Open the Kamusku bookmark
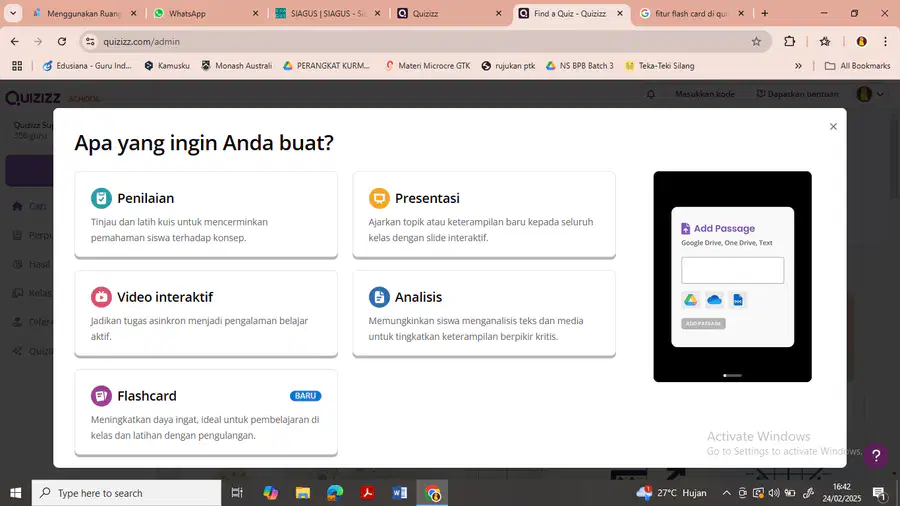 (167, 66)
